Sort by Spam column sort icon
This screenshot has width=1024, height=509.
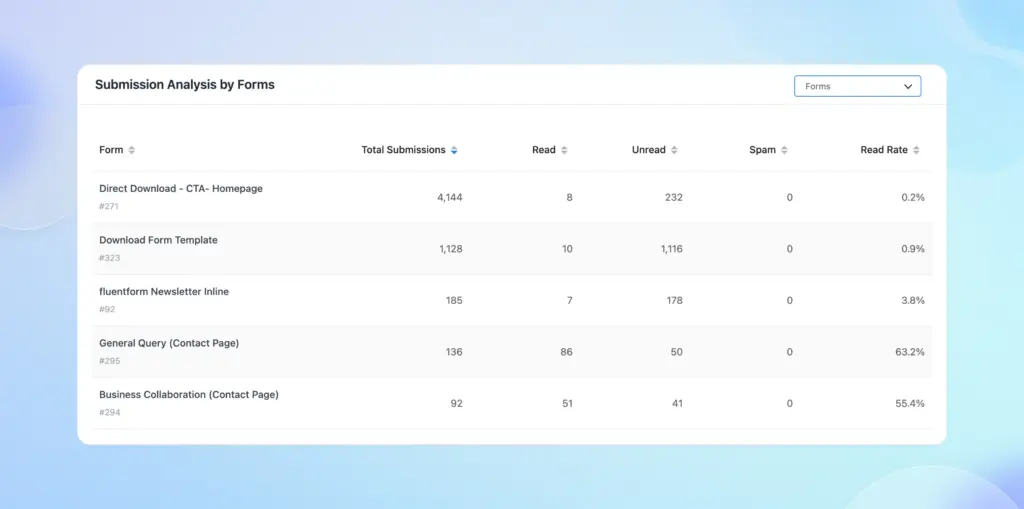pyautogui.click(x=784, y=150)
